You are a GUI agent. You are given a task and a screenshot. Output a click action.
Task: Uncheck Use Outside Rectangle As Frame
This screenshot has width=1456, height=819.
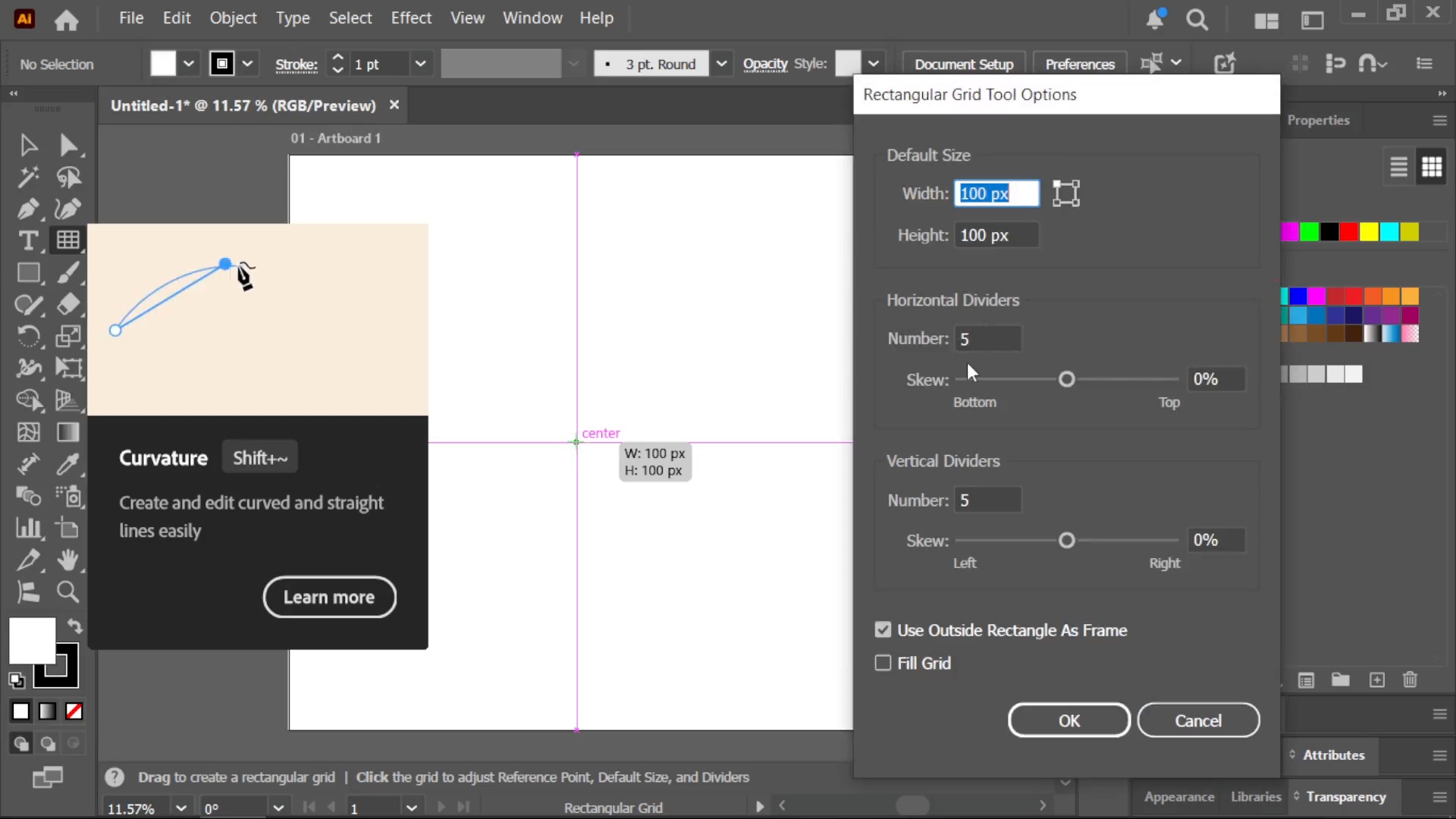pyautogui.click(x=883, y=630)
